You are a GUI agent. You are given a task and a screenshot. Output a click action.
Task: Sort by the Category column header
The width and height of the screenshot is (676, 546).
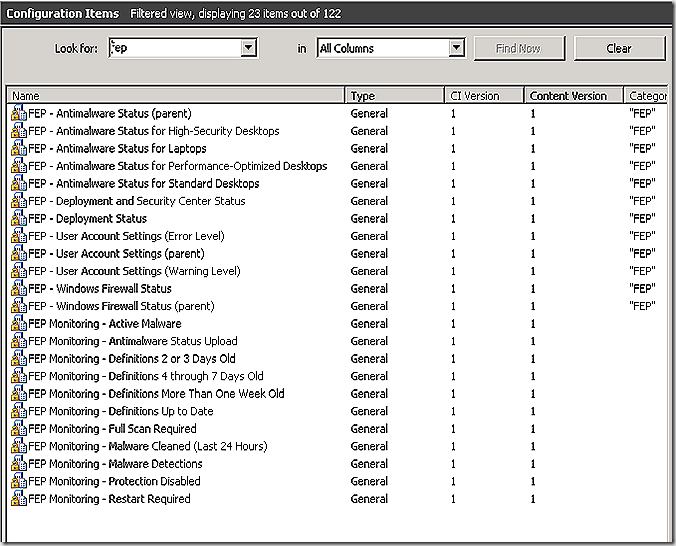click(x=646, y=95)
